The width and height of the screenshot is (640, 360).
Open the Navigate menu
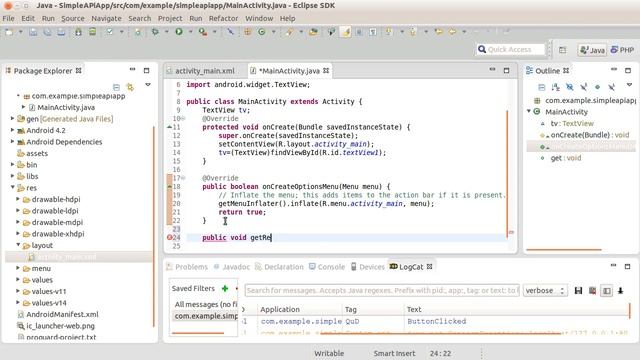(106, 18)
